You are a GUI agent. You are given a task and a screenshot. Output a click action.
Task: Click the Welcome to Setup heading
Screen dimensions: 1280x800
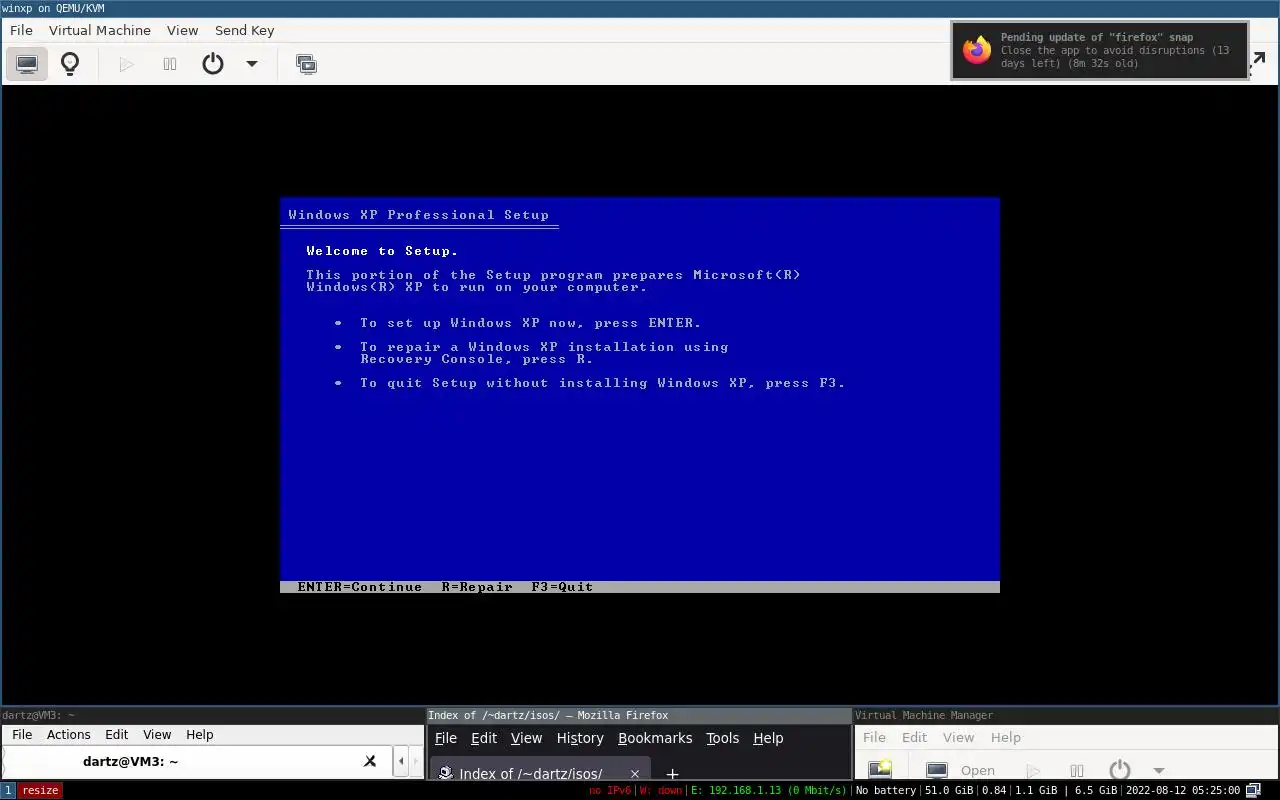pos(382,251)
